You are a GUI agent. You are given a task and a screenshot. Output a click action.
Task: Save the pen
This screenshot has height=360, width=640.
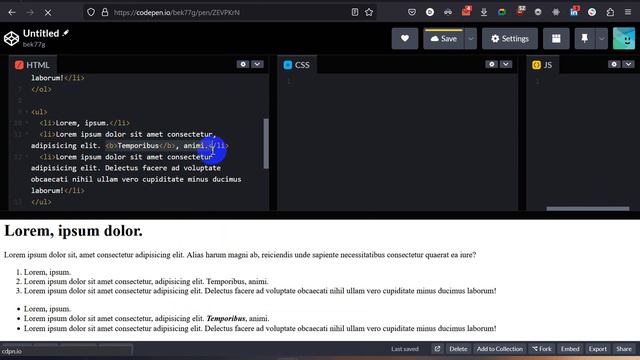(444, 38)
